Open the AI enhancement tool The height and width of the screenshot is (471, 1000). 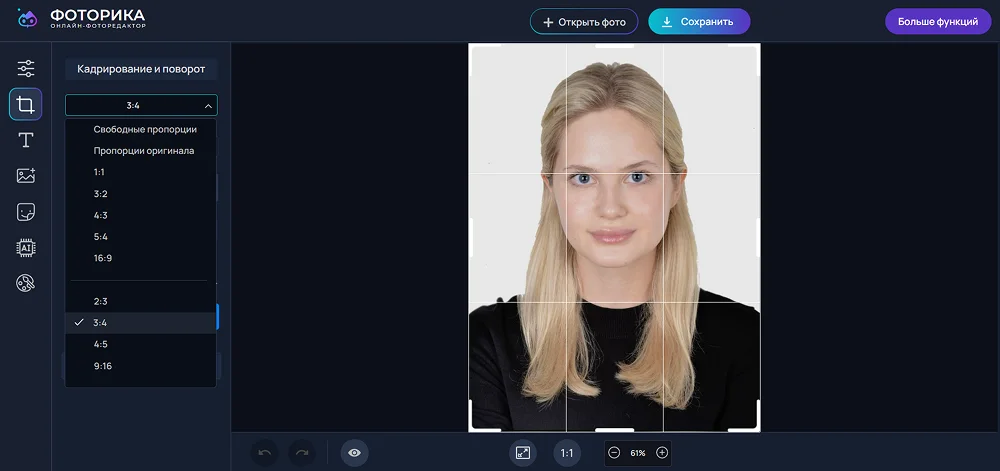tap(26, 248)
